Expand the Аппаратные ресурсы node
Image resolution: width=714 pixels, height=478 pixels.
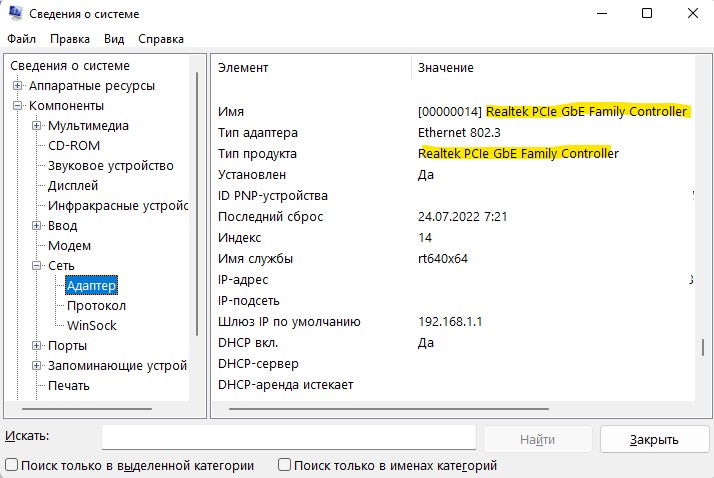coord(17,86)
